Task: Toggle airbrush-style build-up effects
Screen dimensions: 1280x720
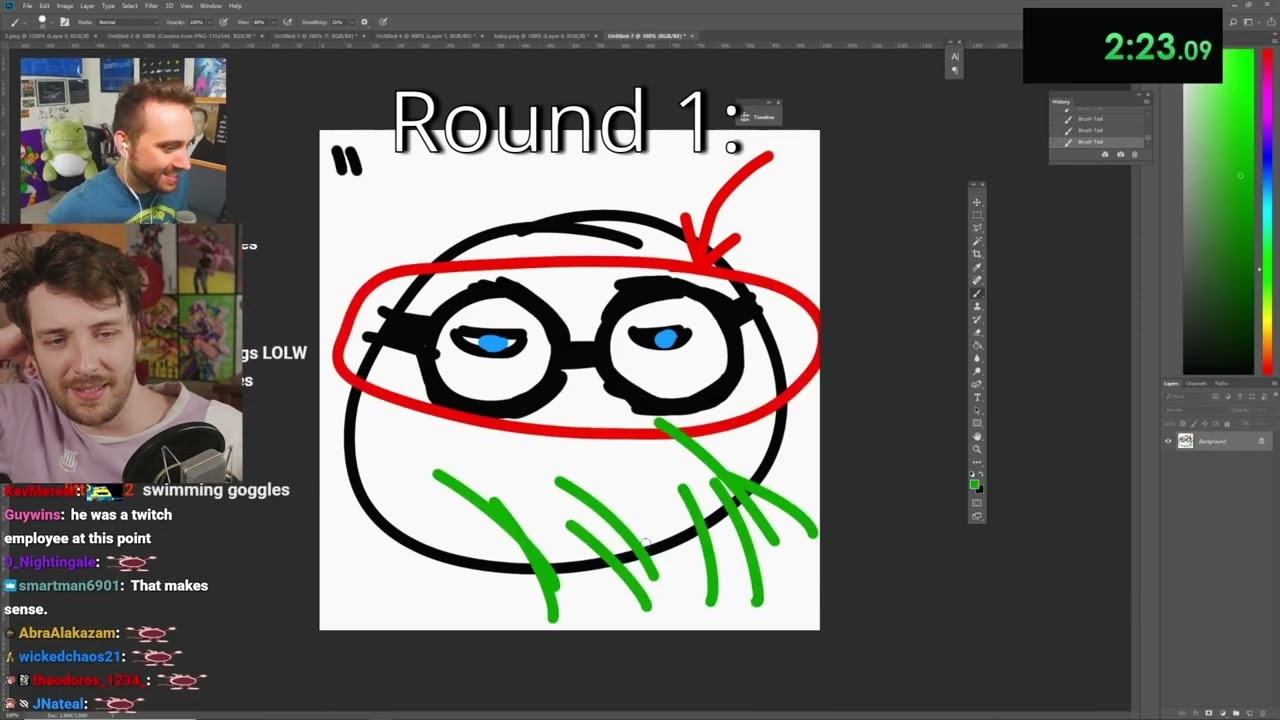Action: coord(288,22)
